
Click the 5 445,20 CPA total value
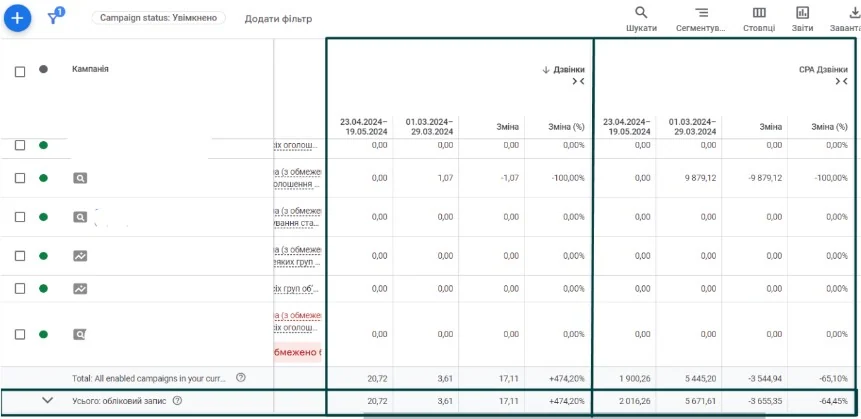pyautogui.click(x=700, y=378)
